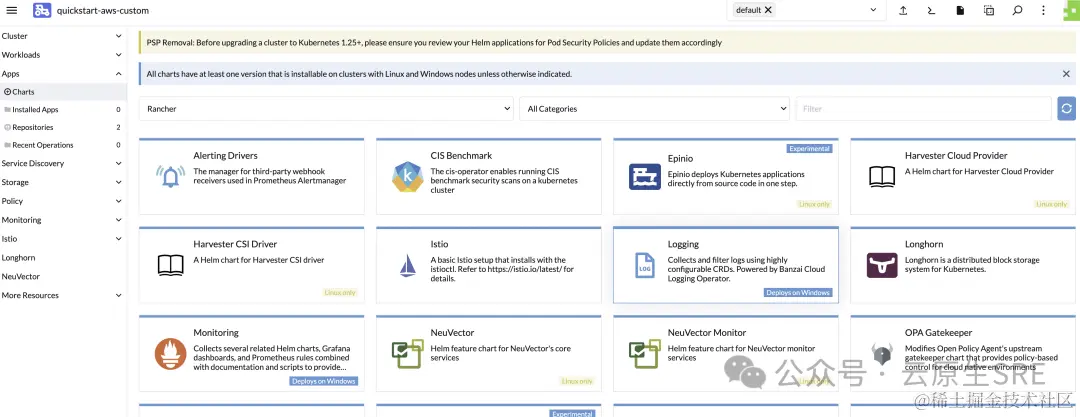This screenshot has height=417, width=1080.
Task: Click Linux only badge on NeuVector card
Action: 577,381
